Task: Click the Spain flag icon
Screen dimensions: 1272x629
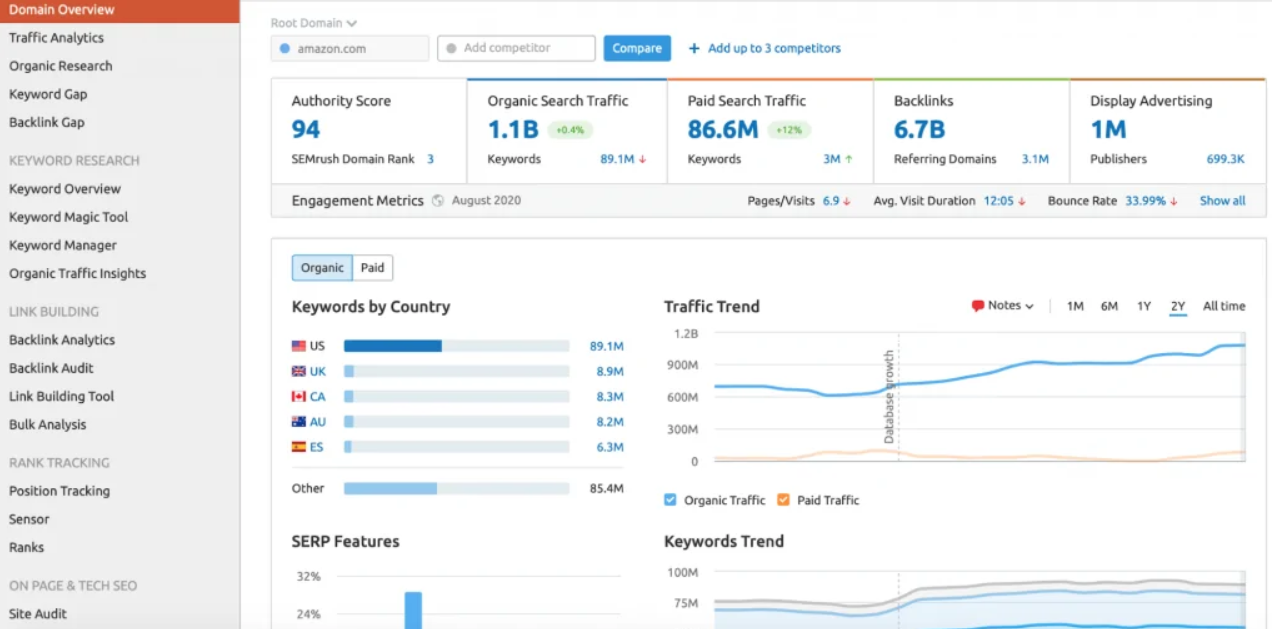Action: [x=298, y=447]
